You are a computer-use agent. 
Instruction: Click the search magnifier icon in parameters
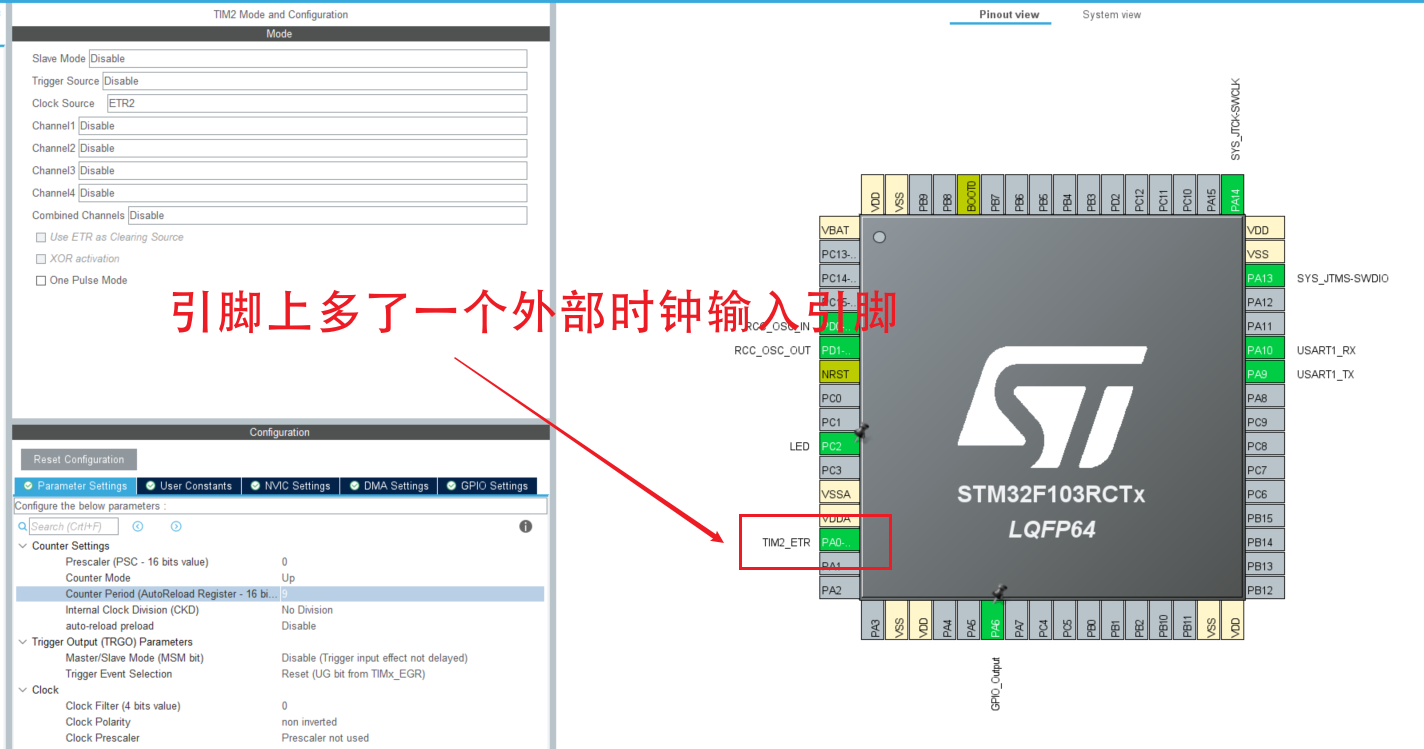22,526
